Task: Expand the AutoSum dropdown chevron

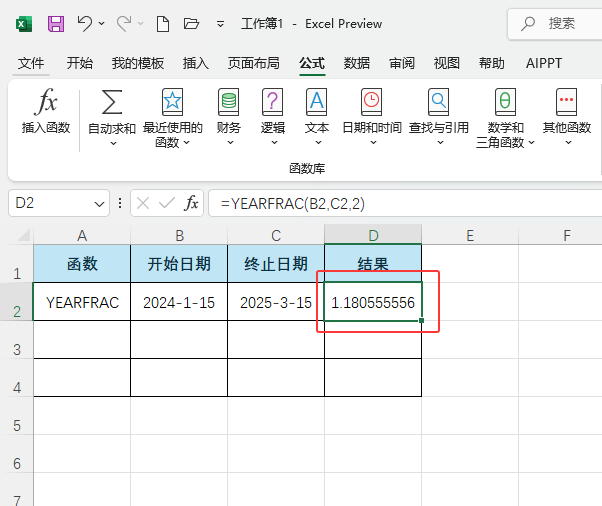Action: tap(113, 144)
